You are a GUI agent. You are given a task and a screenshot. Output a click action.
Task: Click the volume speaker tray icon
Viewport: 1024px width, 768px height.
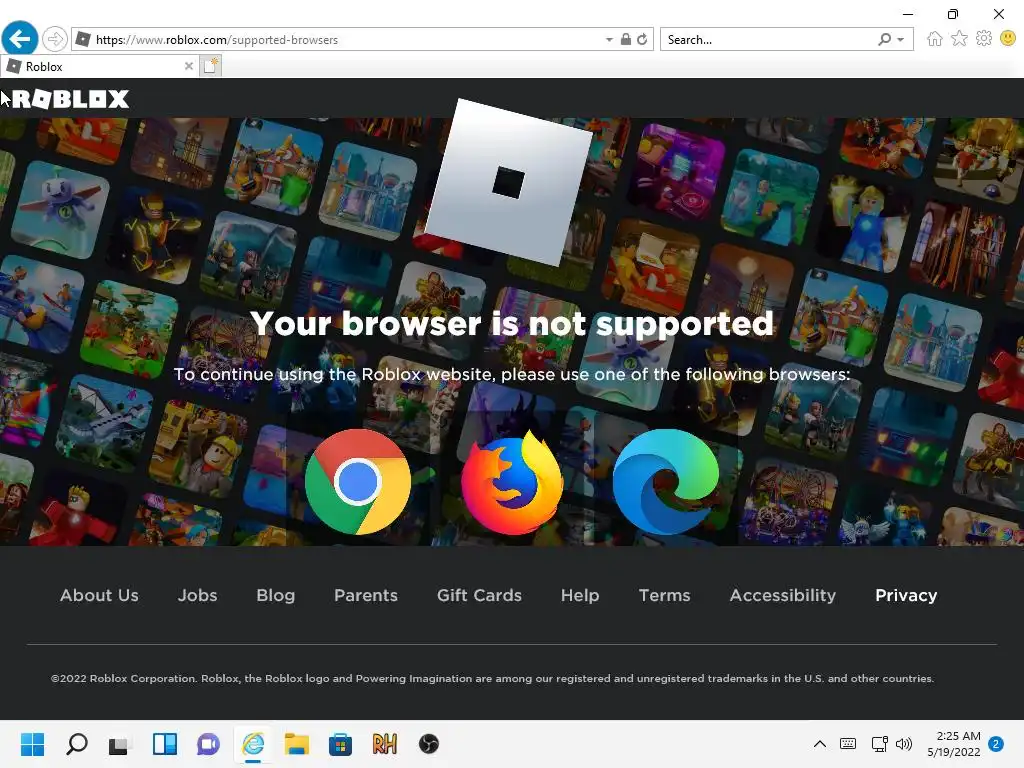pyautogui.click(x=904, y=744)
